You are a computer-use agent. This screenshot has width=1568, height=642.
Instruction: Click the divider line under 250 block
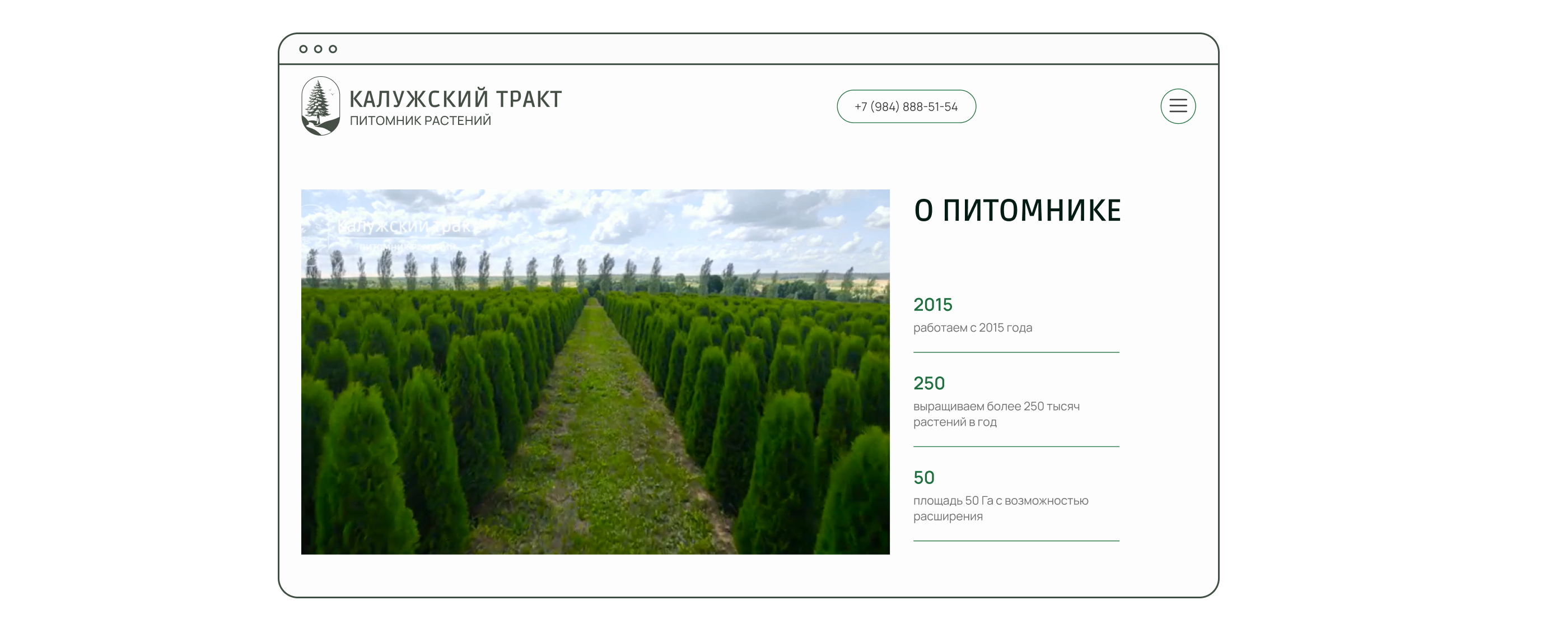pos(1015,446)
